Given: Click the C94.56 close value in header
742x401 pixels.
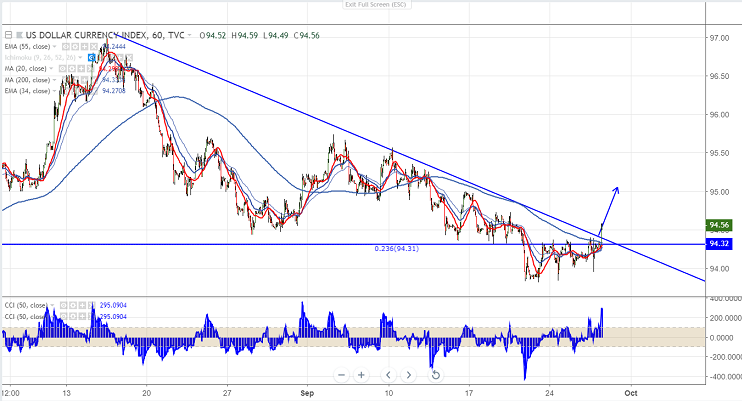Looking at the screenshot, I should pyautogui.click(x=306, y=35).
